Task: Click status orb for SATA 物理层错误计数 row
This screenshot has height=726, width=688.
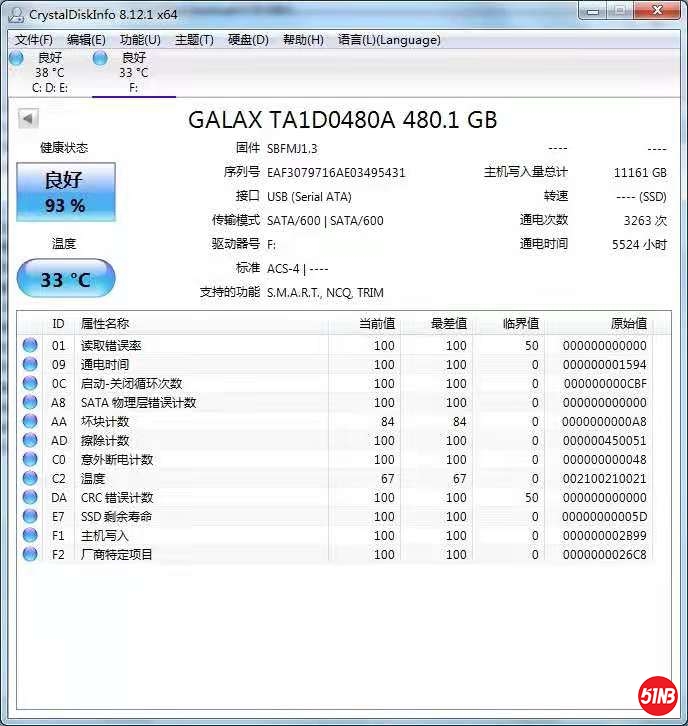Action: click(x=30, y=402)
